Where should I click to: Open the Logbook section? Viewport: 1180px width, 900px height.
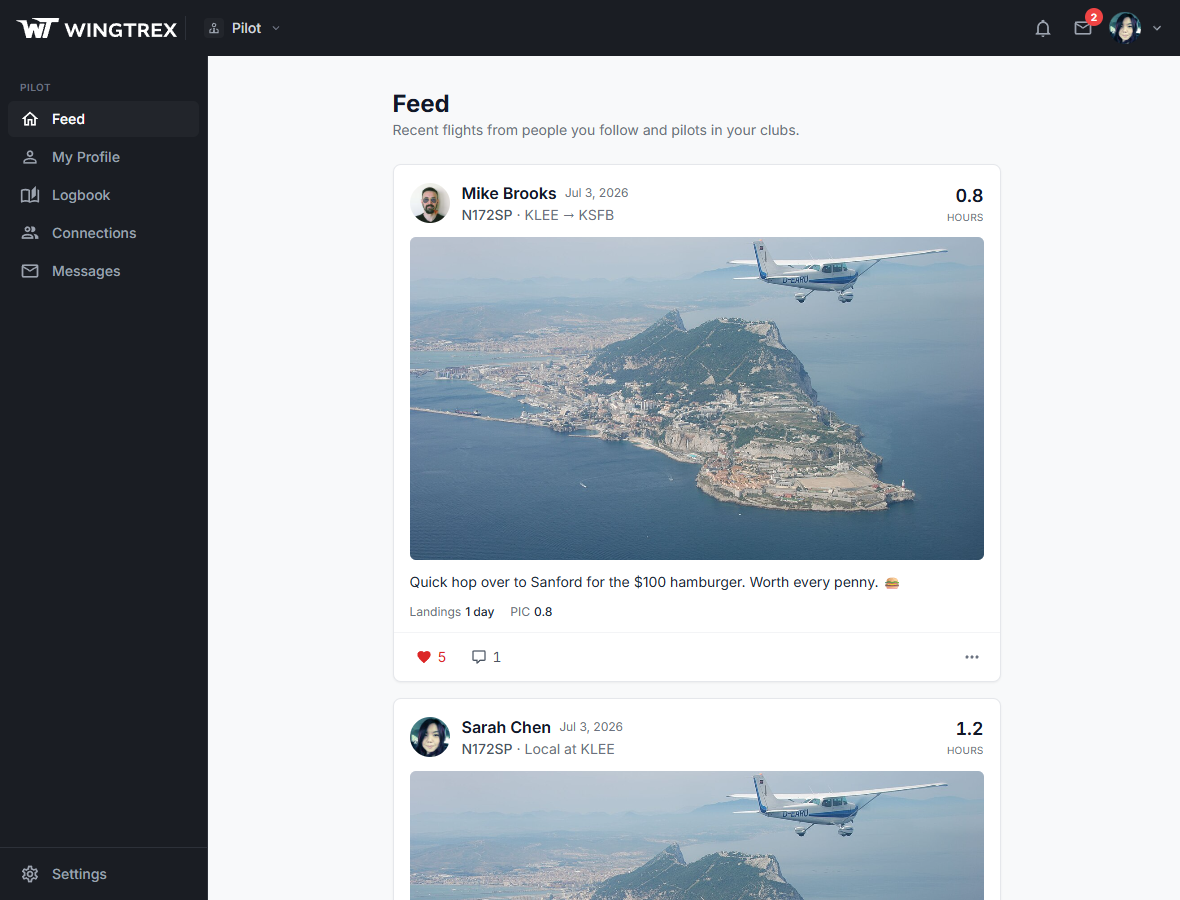pos(103,195)
